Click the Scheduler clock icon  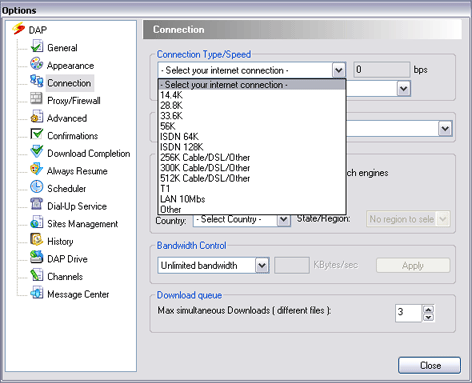point(37,187)
